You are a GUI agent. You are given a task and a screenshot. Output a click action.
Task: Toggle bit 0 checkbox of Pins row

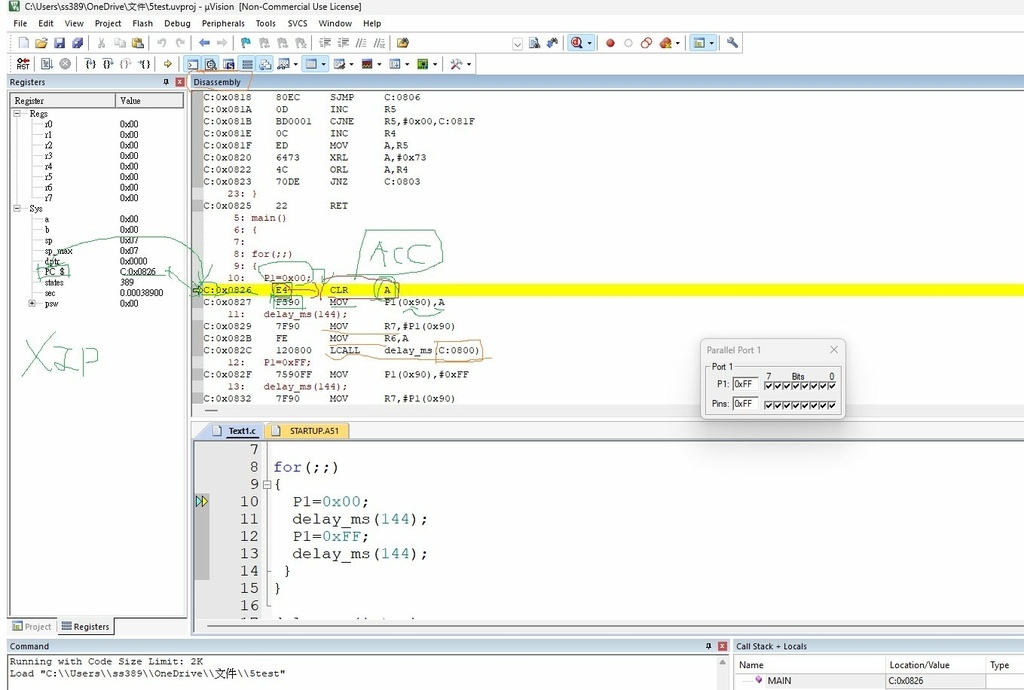831,405
